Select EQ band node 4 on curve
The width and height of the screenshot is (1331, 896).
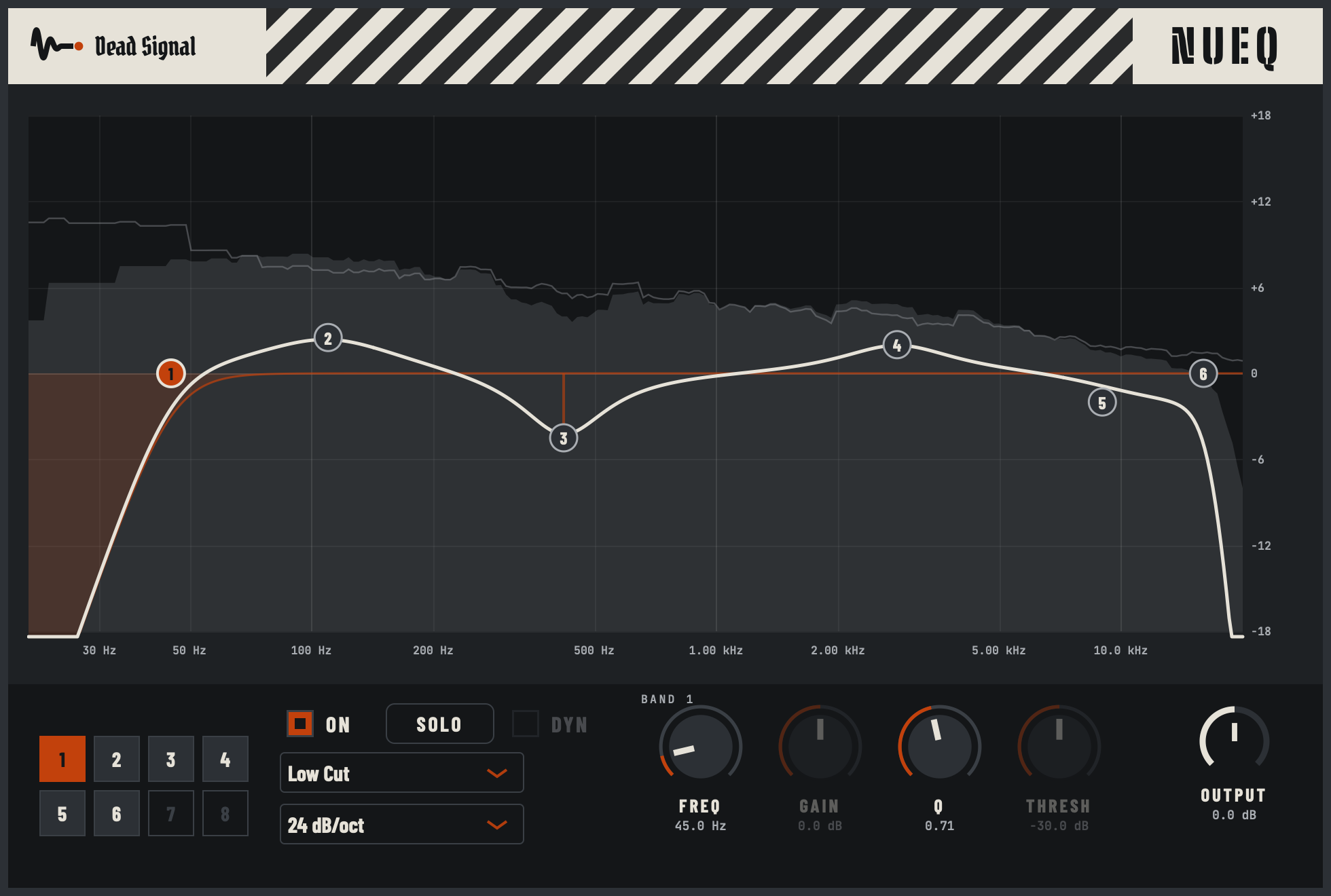point(897,346)
